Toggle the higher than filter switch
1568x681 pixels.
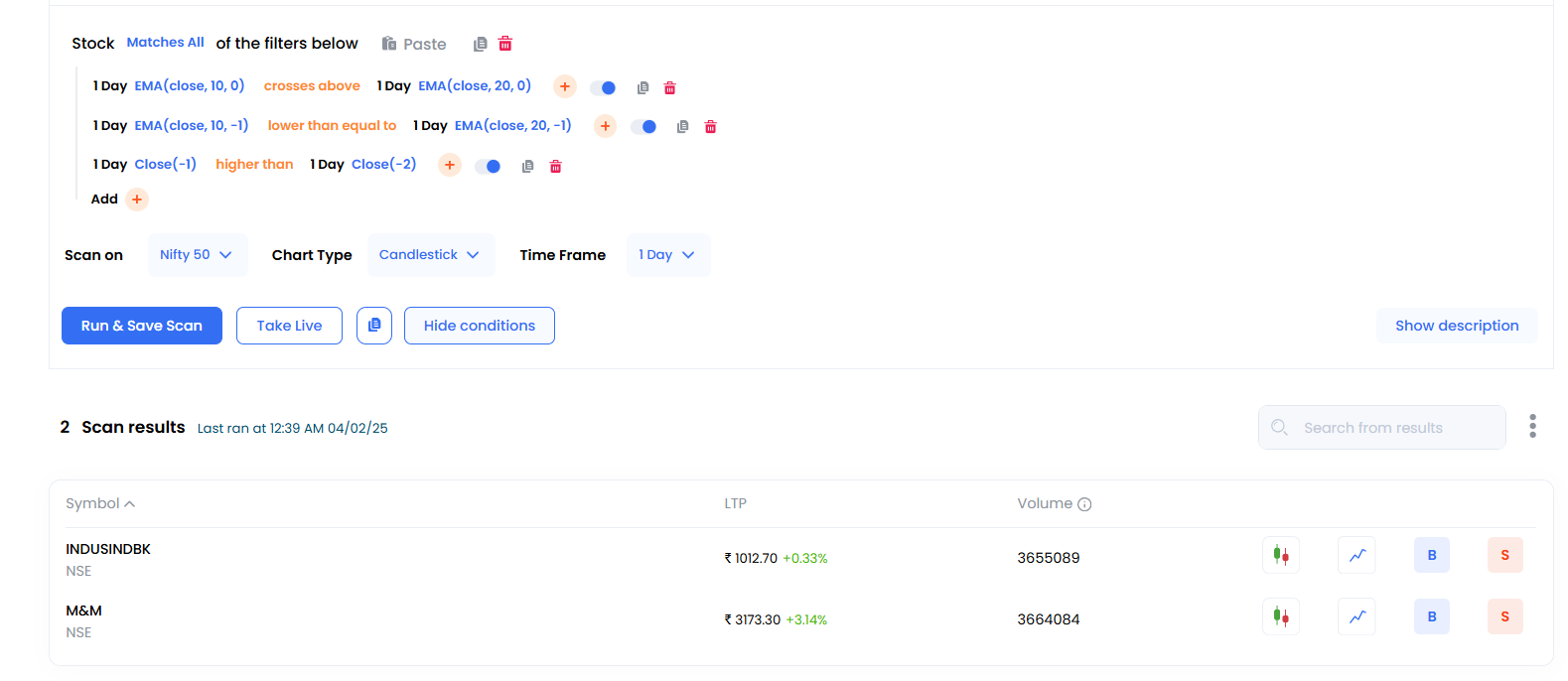coord(488,166)
